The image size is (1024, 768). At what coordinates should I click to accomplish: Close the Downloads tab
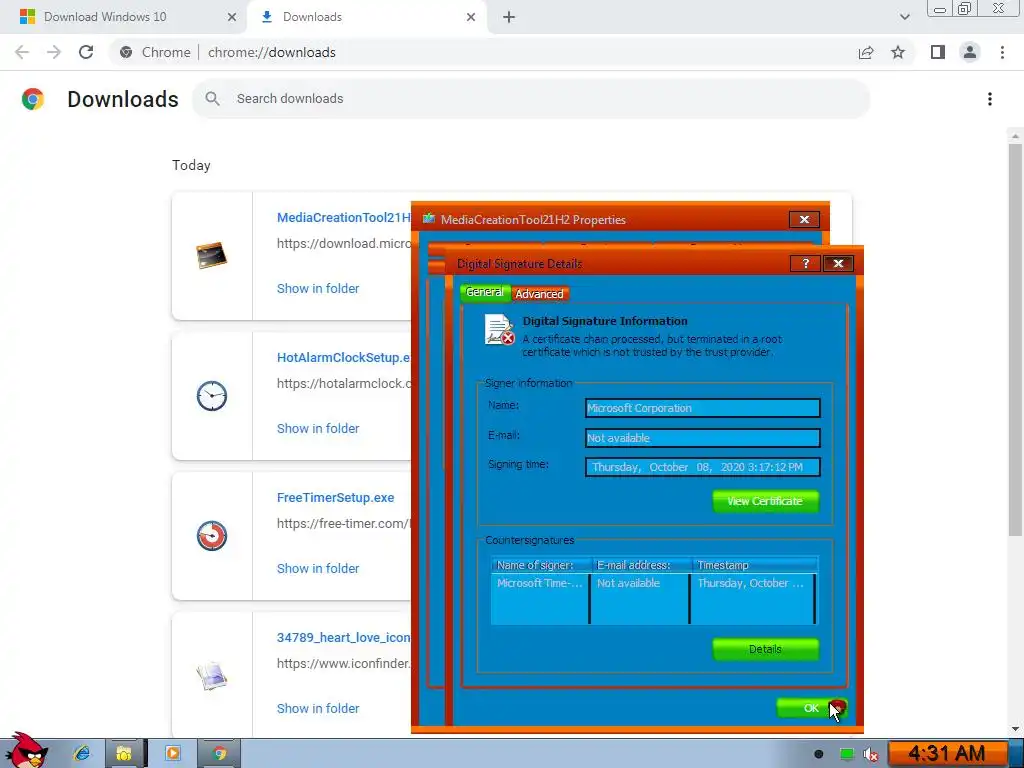[x=471, y=17]
